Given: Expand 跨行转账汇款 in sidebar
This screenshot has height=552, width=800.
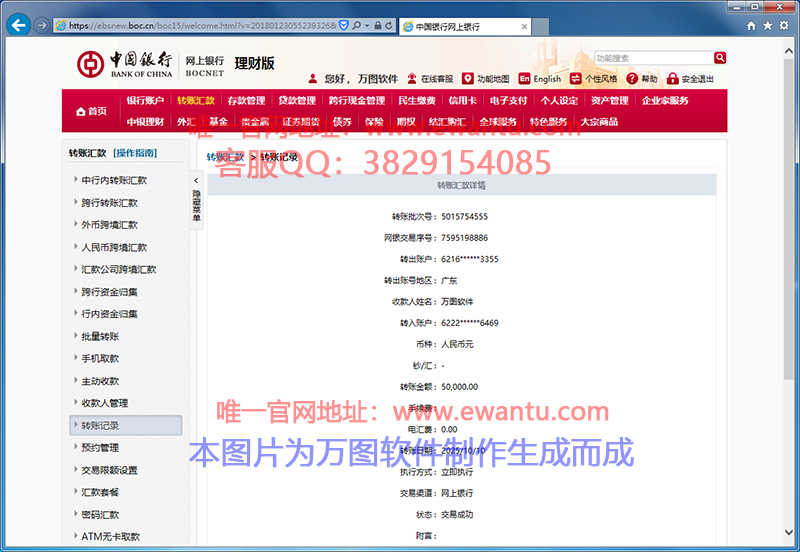Looking at the screenshot, I should 110,203.
